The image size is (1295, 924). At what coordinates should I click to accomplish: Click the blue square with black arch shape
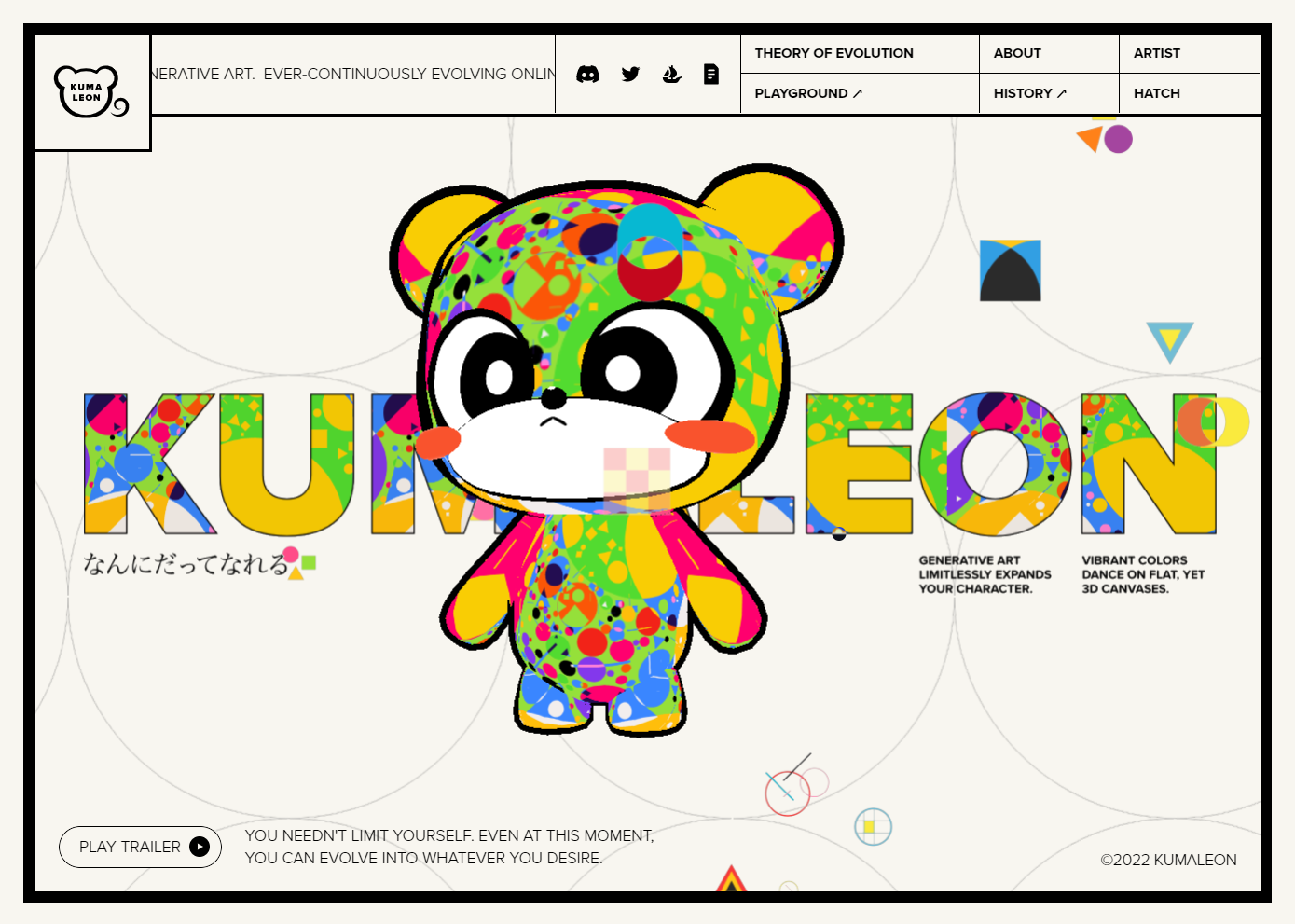coord(1011,270)
